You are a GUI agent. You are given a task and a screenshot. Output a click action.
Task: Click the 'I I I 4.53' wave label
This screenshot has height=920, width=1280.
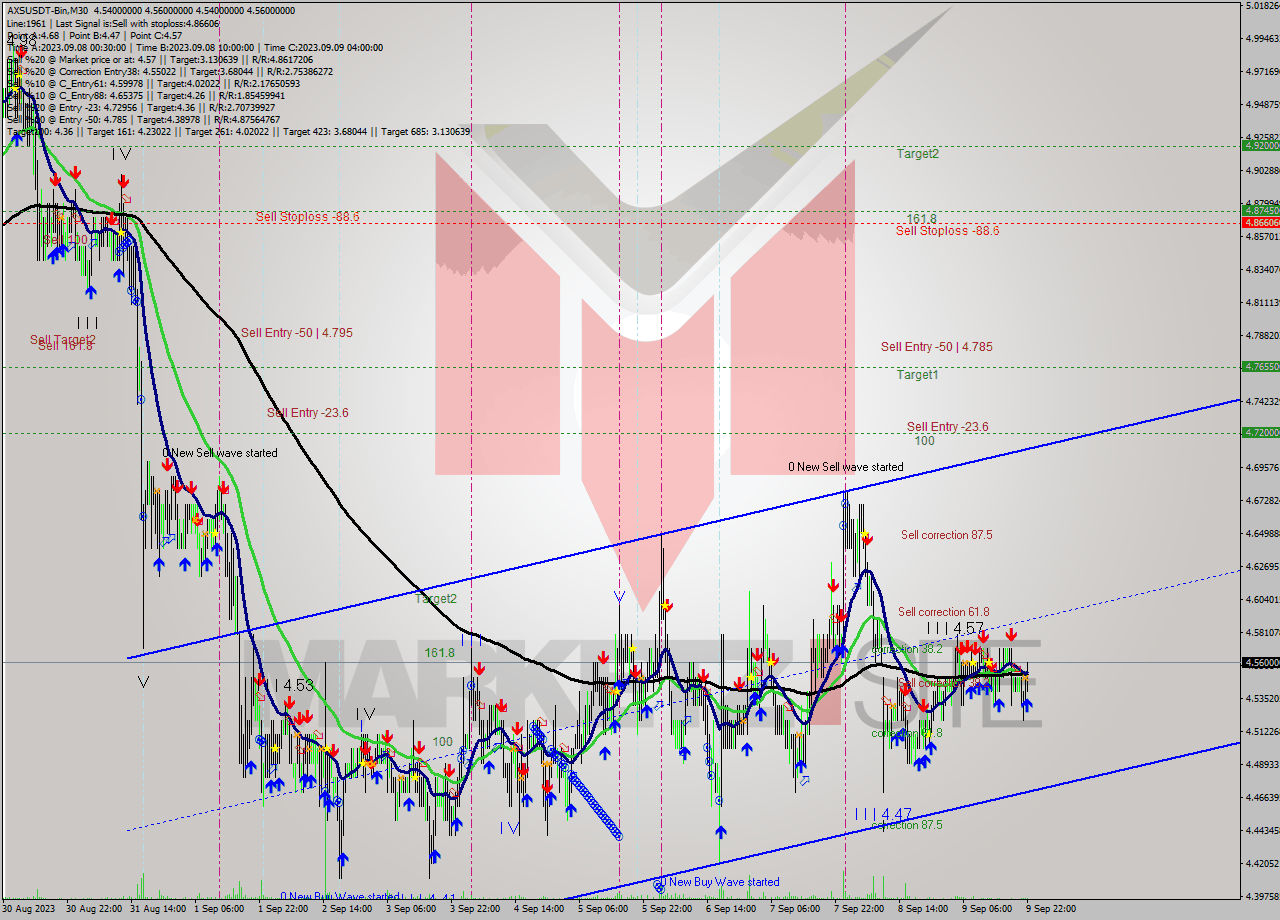click(284, 686)
